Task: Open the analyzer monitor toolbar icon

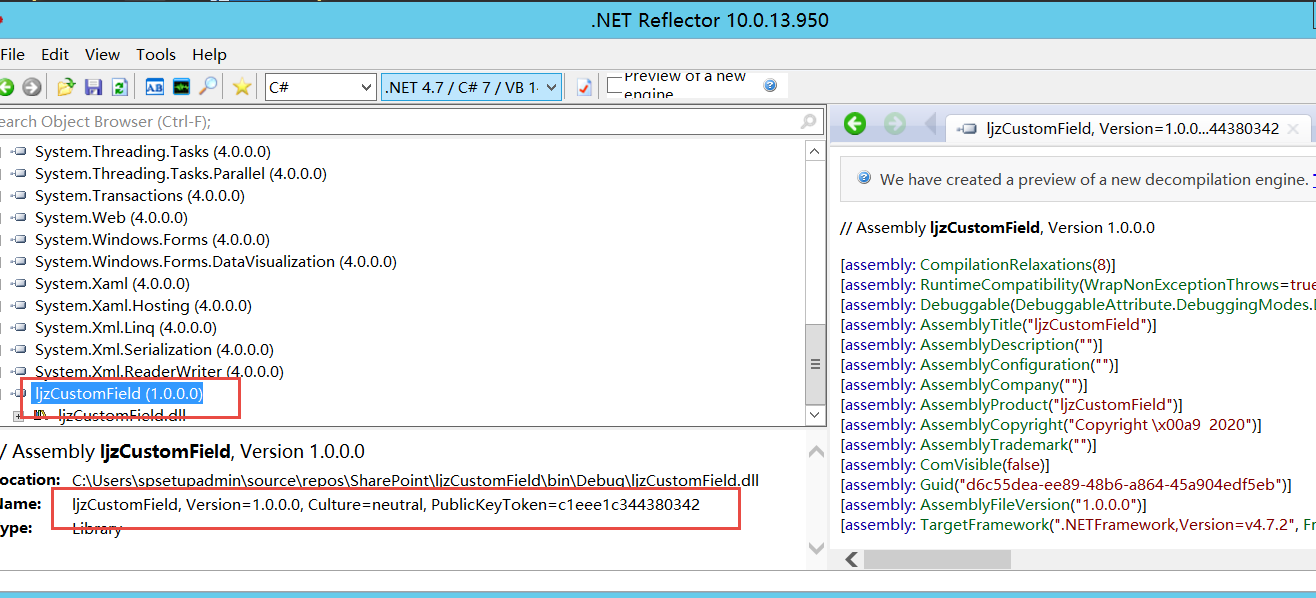Action: click(x=181, y=87)
